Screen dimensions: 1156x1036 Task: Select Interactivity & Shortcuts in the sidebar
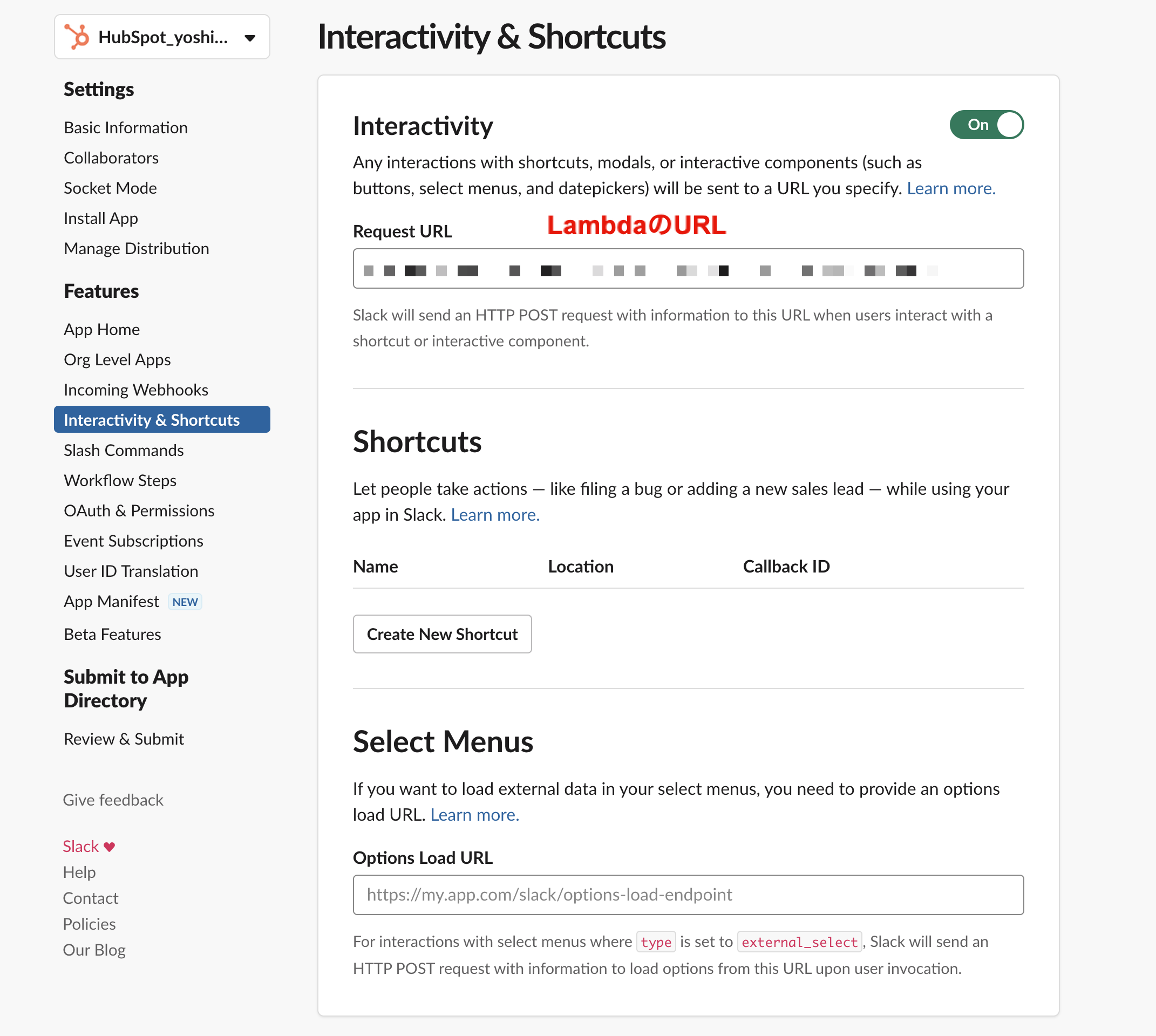coord(151,419)
